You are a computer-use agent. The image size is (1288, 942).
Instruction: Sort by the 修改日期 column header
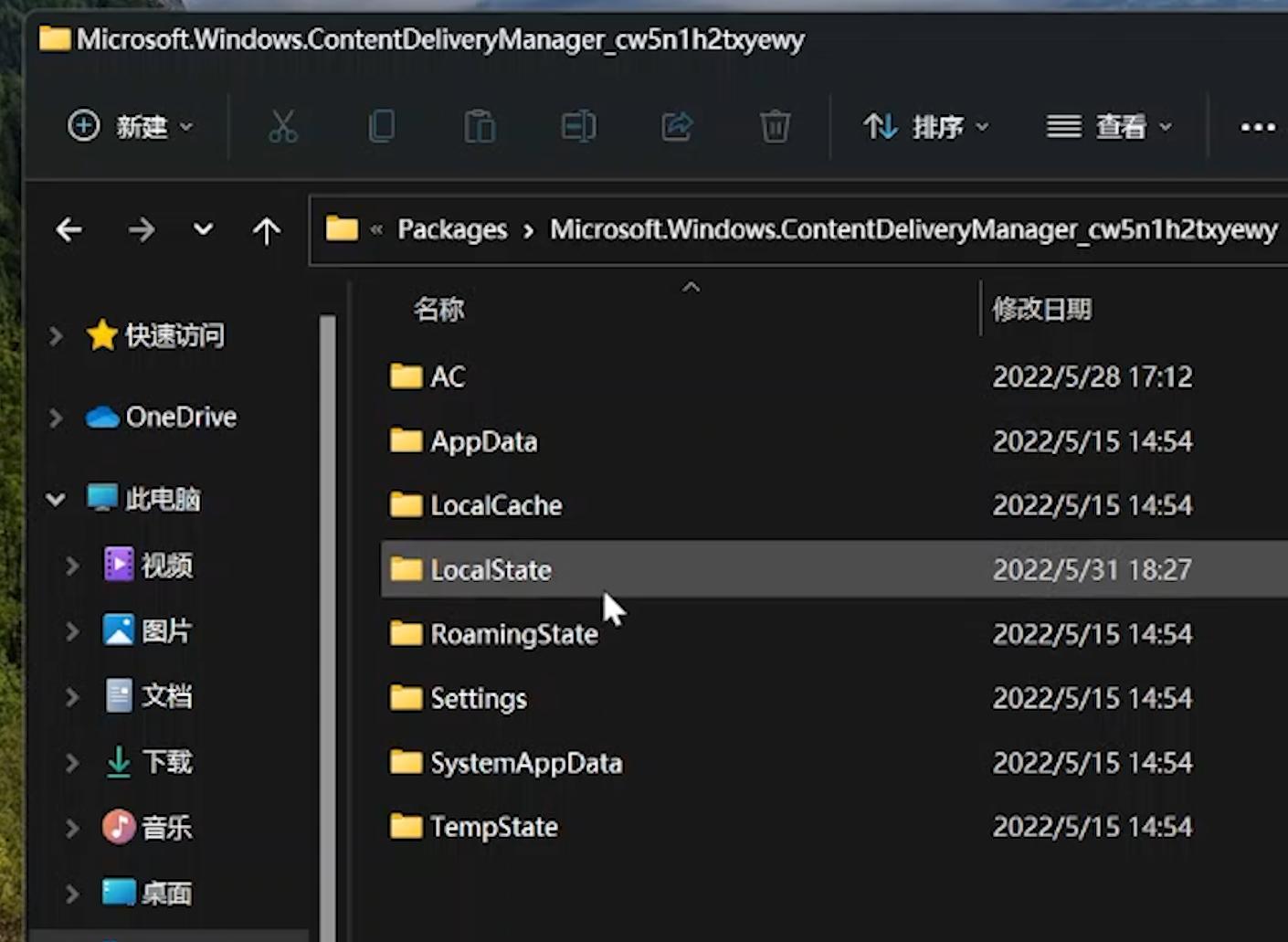pos(1042,310)
